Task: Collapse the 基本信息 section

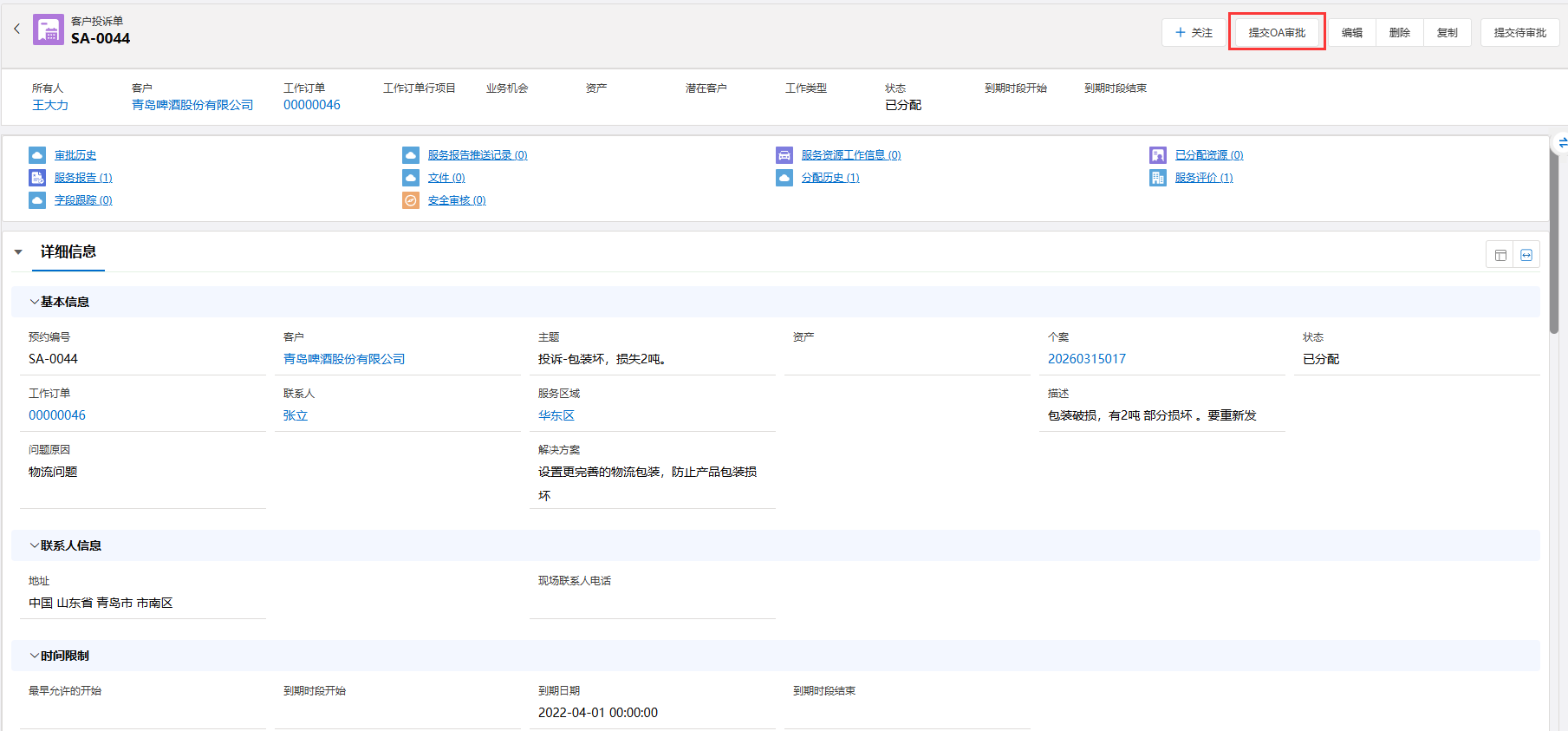Action: [x=35, y=302]
